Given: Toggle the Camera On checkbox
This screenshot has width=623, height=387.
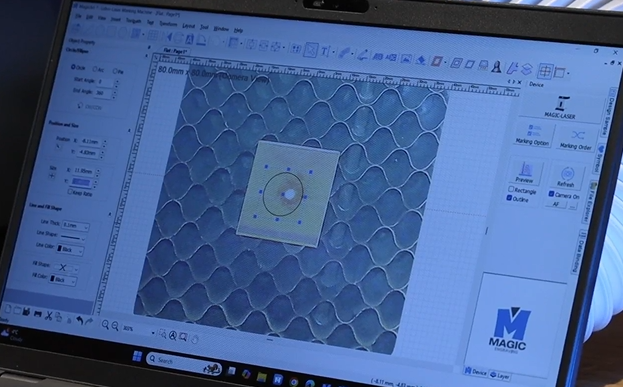Looking at the screenshot, I should (x=551, y=194).
